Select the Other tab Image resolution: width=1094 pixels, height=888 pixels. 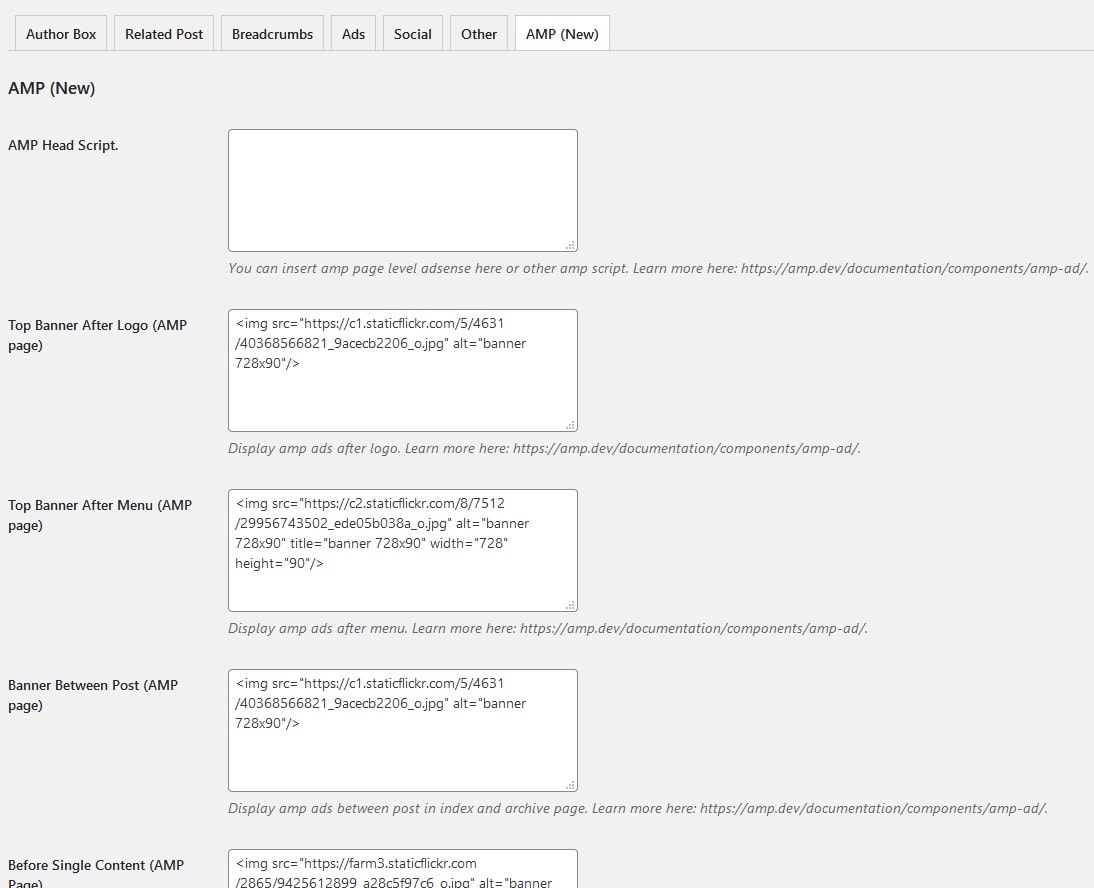pos(478,33)
